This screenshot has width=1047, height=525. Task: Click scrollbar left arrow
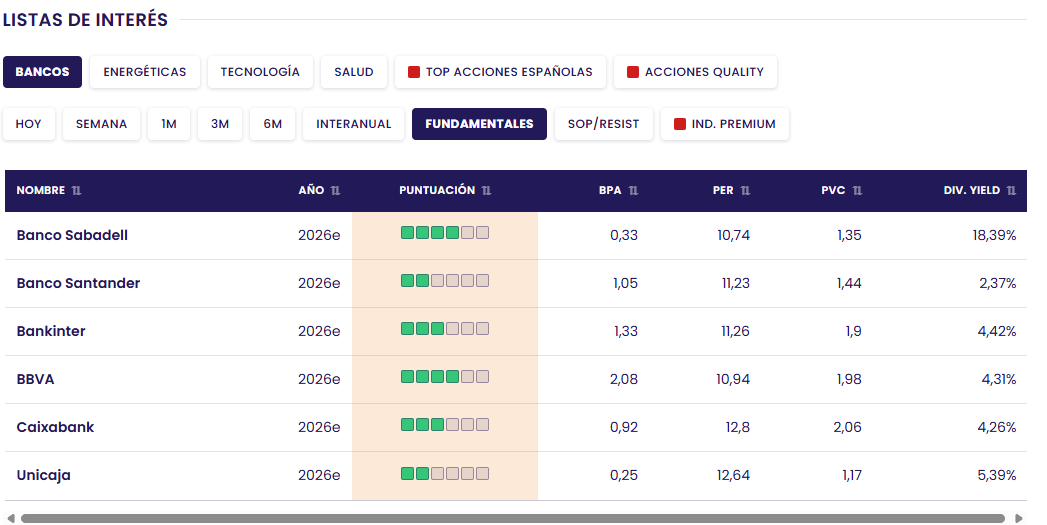(x=11, y=518)
